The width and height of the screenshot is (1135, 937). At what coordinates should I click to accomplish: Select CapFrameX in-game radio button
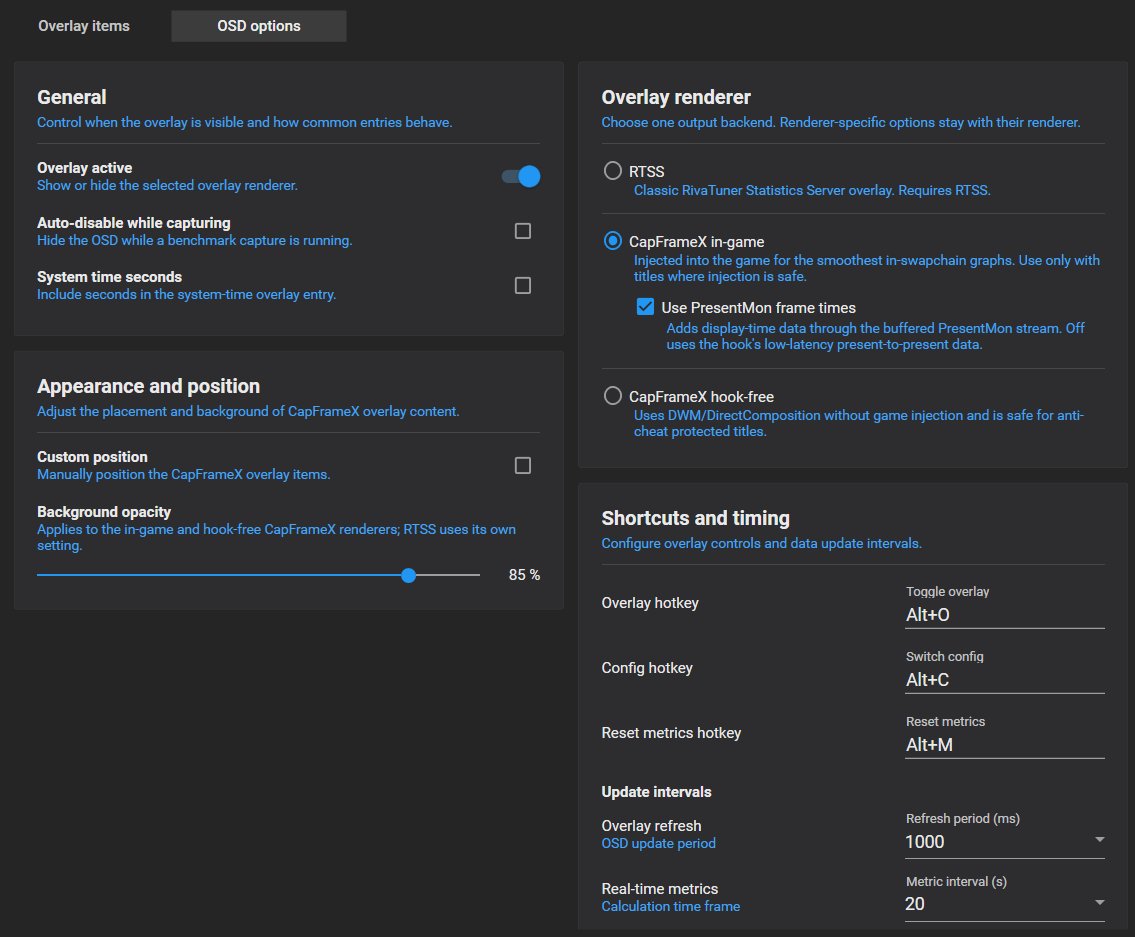point(612,241)
